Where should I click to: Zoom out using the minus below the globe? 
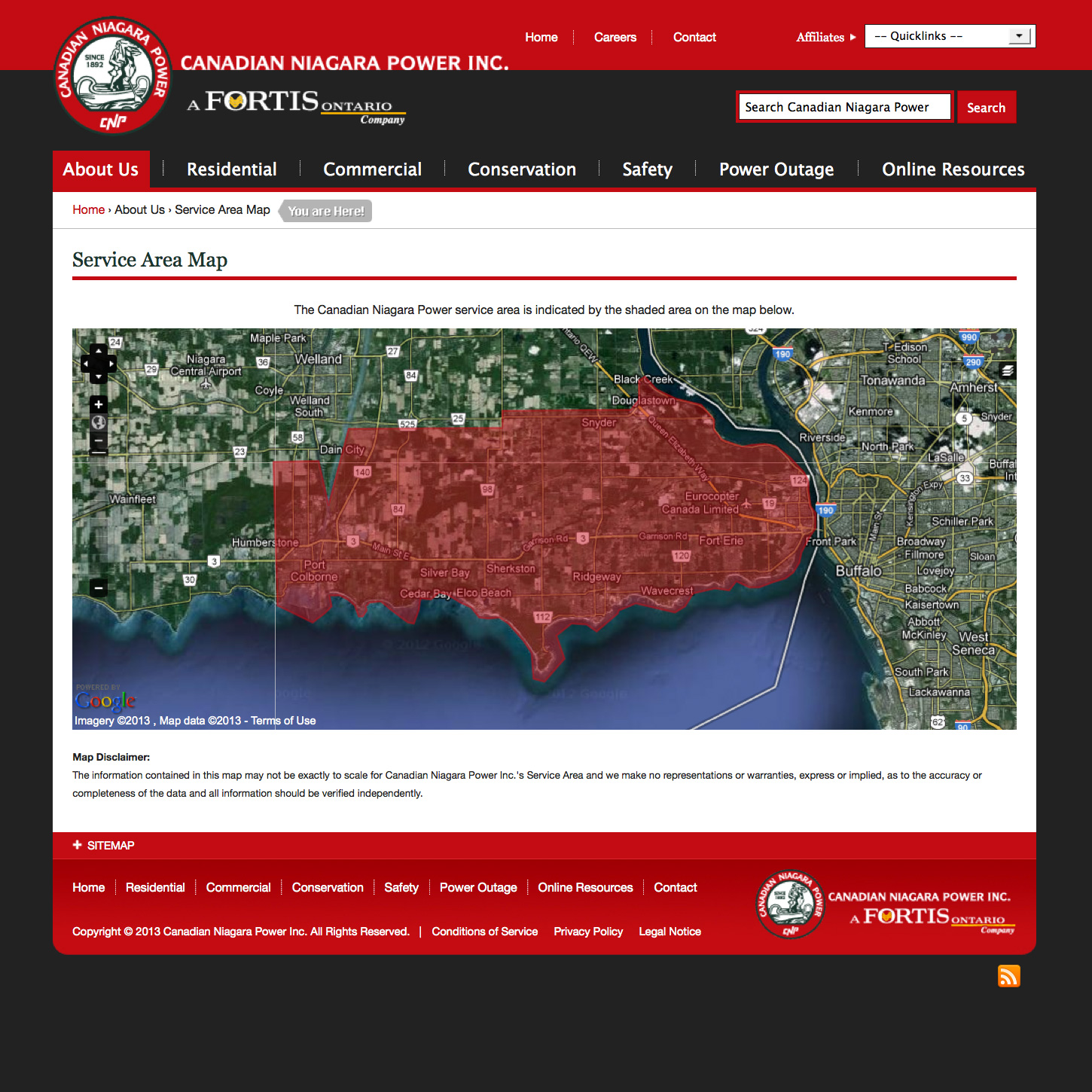(x=99, y=441)
